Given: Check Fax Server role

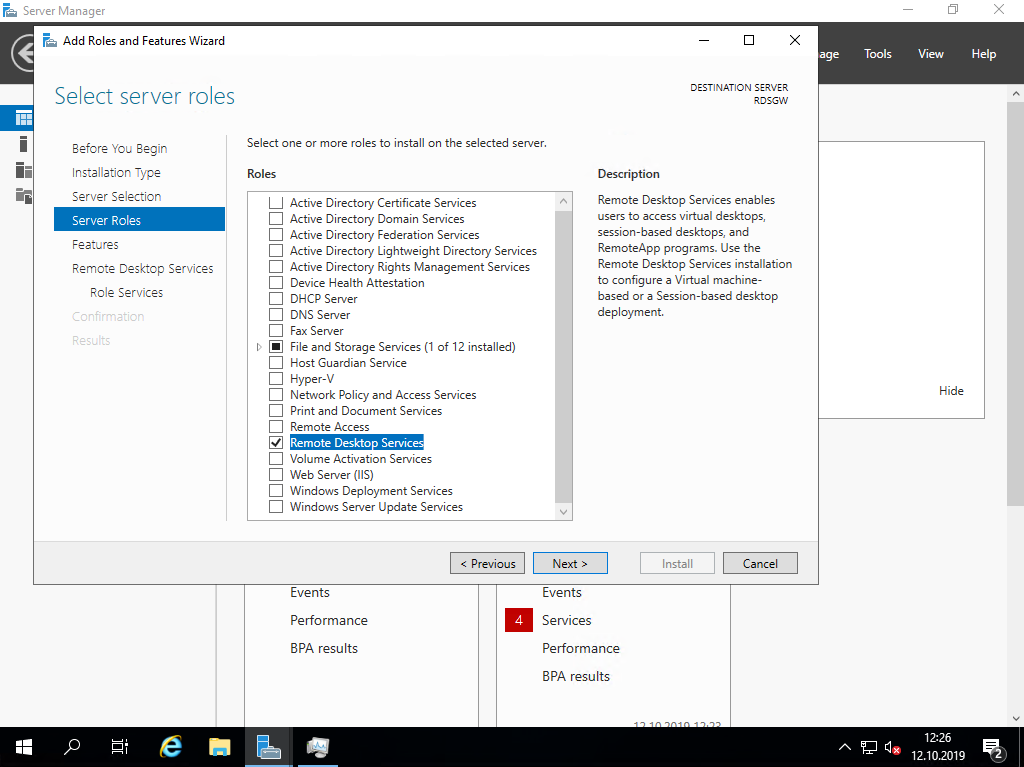Looking at the screenshot, I should (276, 331).
